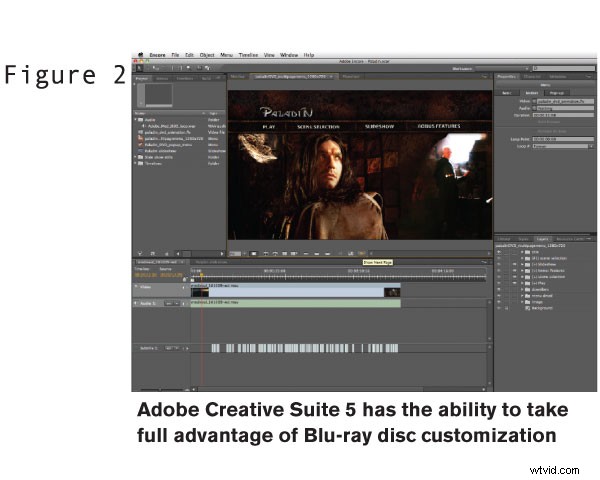Expand the Timelines folder

[x=135, y=163]
